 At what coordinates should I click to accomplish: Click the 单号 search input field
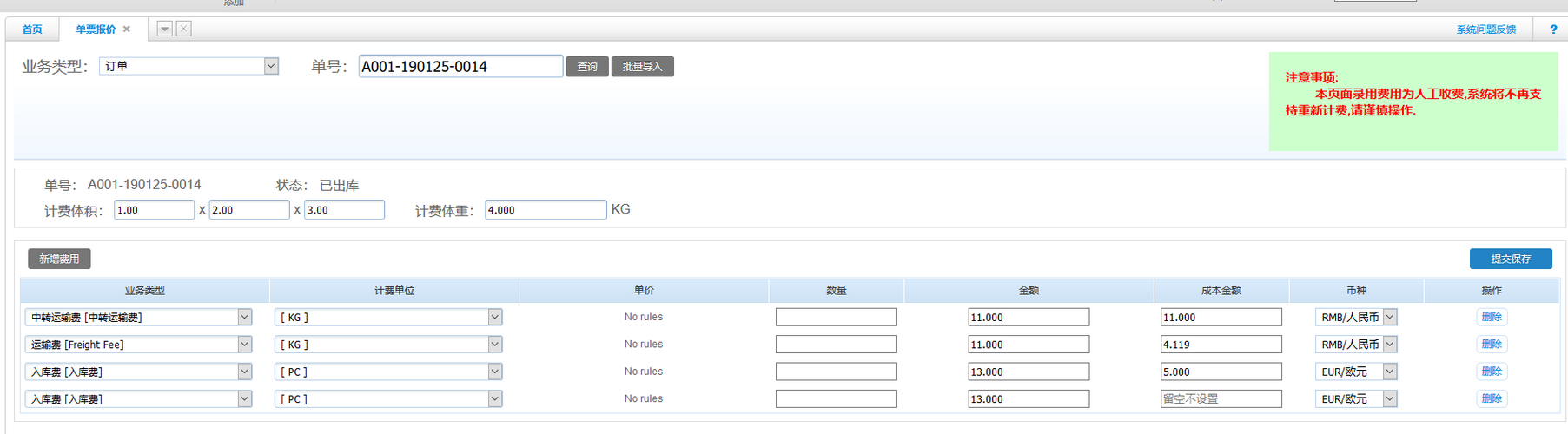click(x=460, y=67)
